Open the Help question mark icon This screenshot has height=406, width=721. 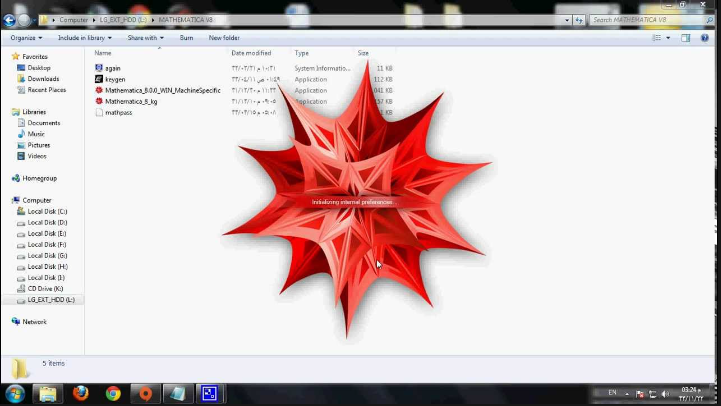point(704,38)
